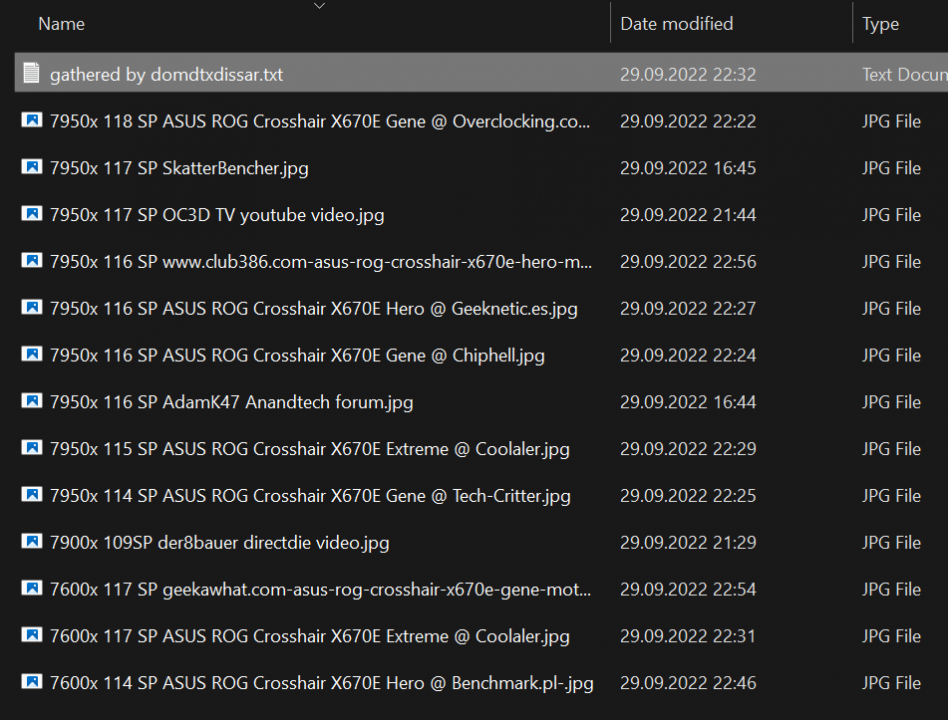
Task: Click the image icon next to OC3D TV youtube video.jpg
Action: [x=31, y=213]
